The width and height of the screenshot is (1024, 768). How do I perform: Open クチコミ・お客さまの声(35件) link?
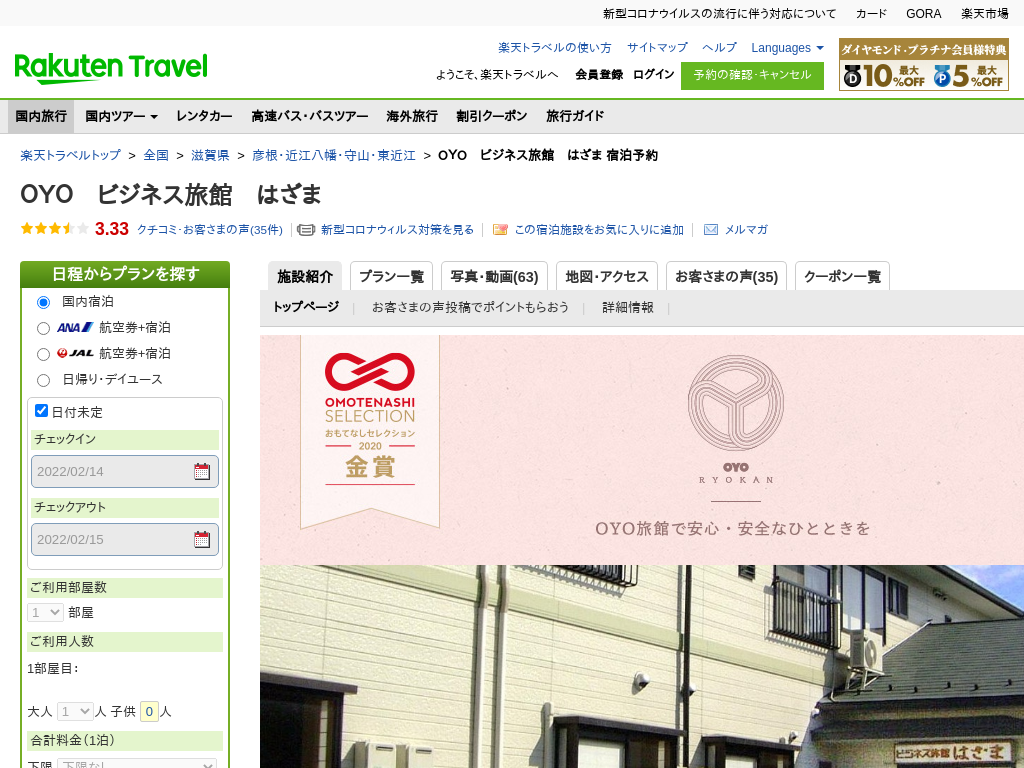[x=210, y=230]
